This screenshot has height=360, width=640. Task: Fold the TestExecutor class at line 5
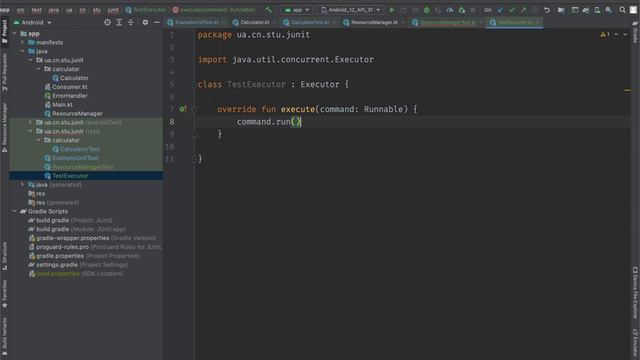tap(194, 84)
